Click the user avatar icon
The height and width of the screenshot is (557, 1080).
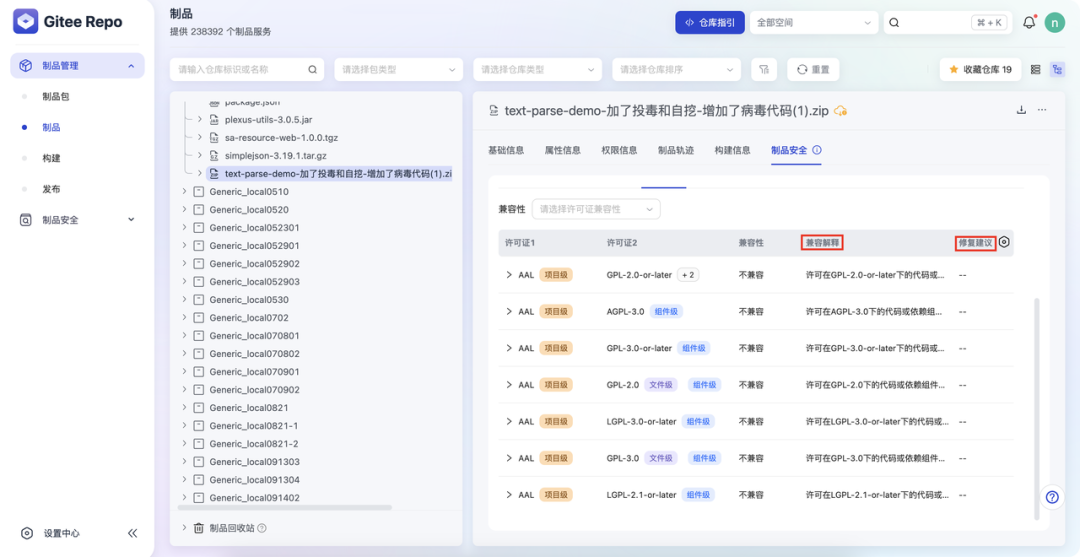click(1054, 22)
